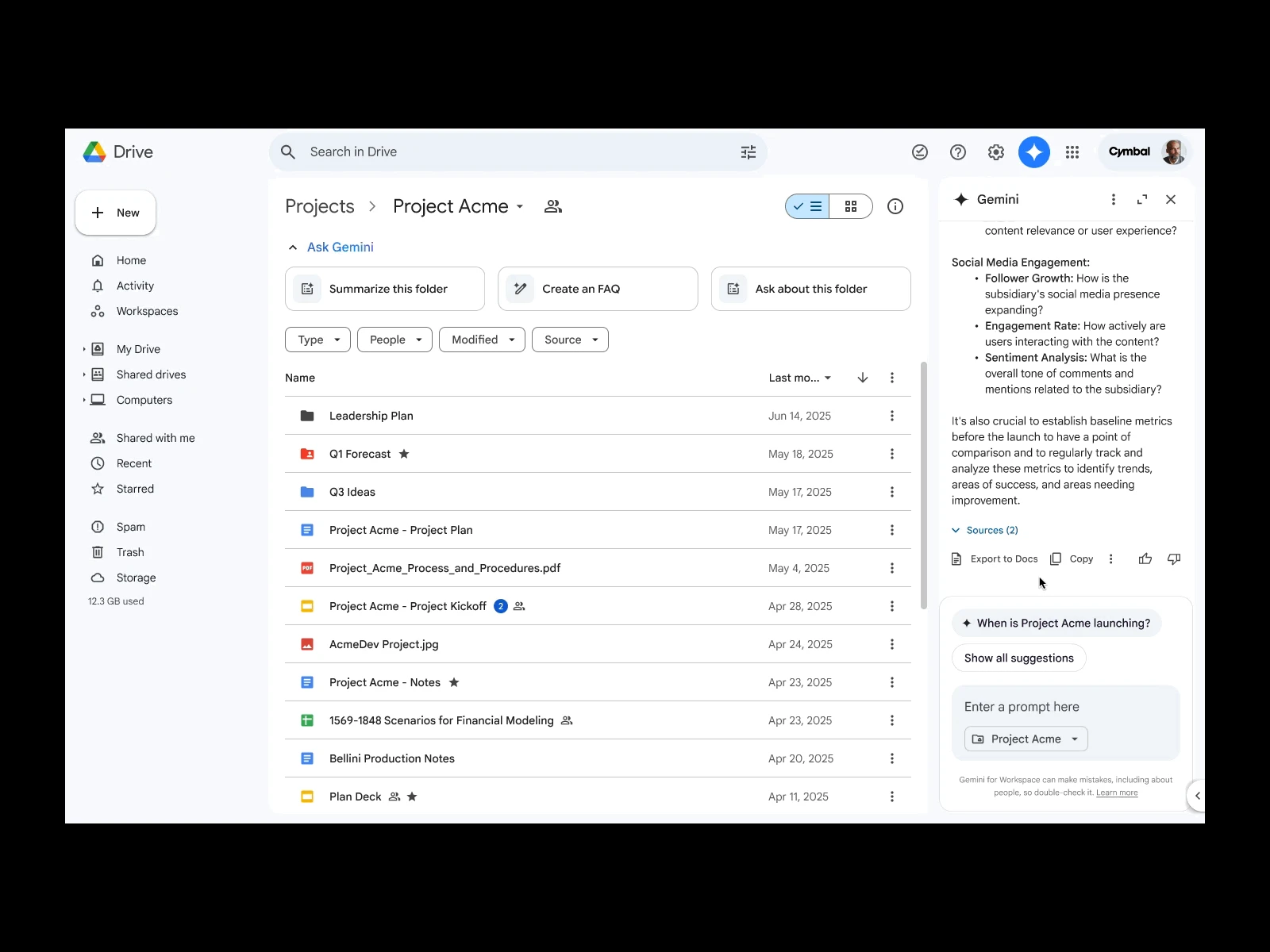
Task: Open more actions for AcmeDev Project.jpg
Action: pyautogui.click(x=892, y=644)
